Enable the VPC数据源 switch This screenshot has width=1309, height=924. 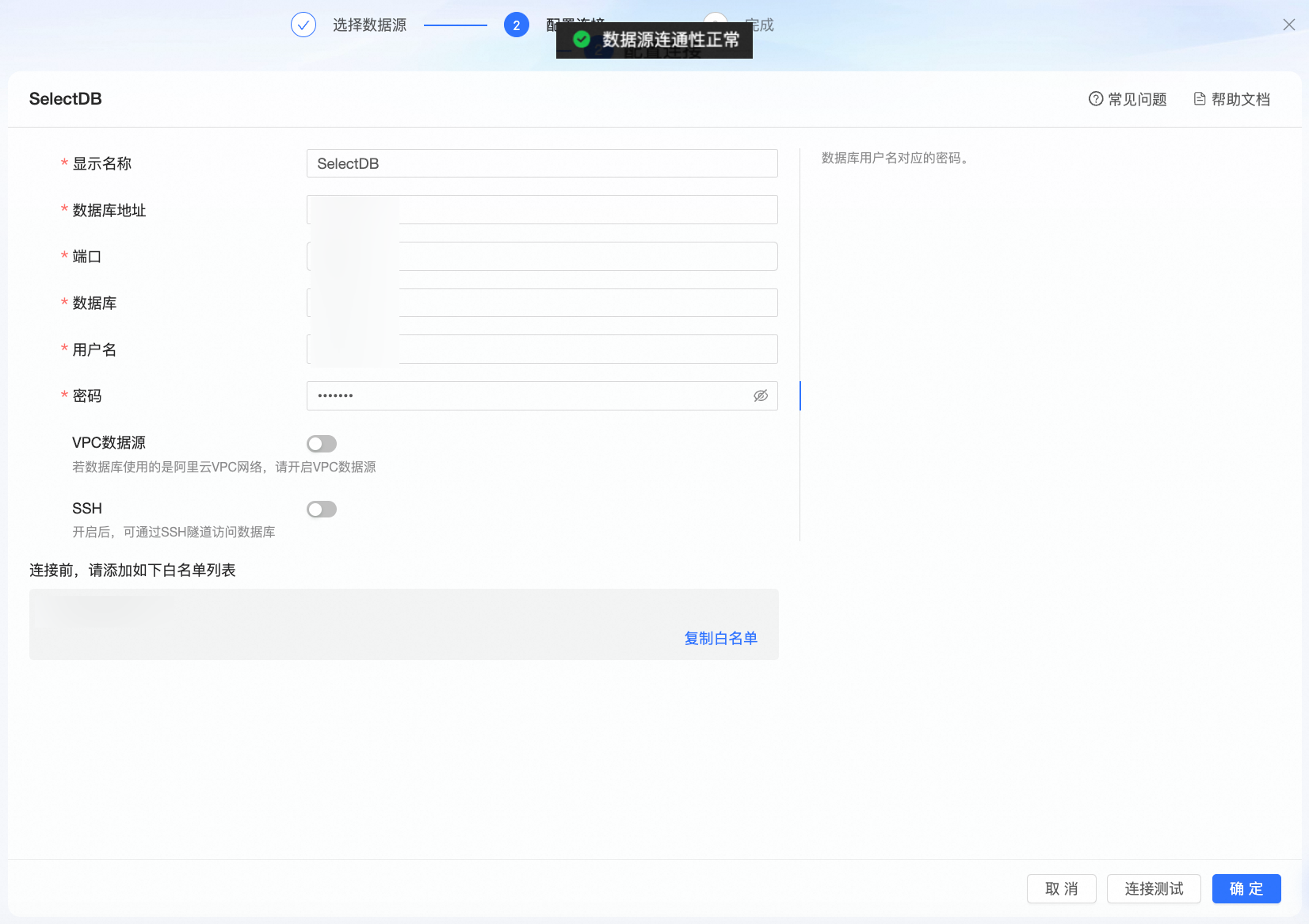tap(322, 444)
